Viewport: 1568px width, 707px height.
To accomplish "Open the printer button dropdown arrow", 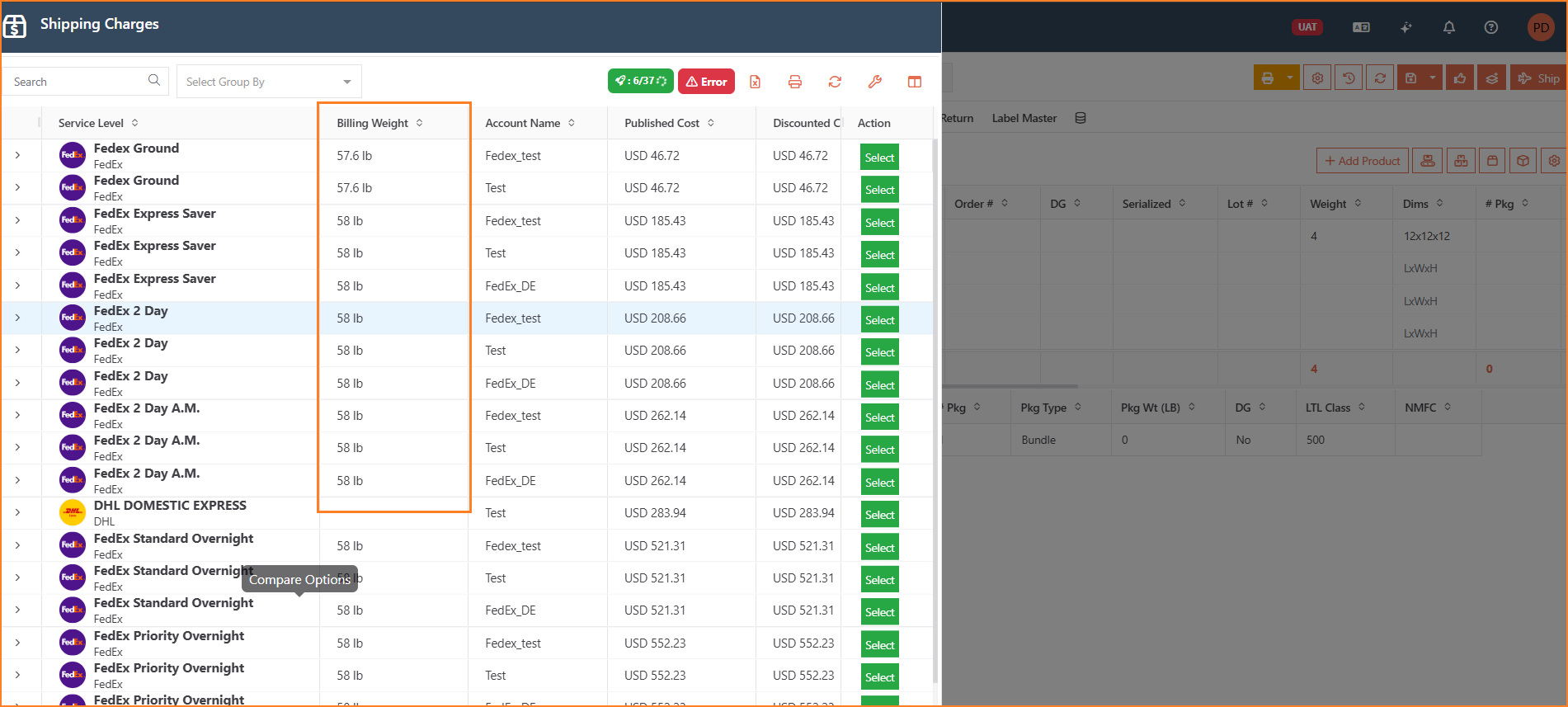I will 1291,78.
